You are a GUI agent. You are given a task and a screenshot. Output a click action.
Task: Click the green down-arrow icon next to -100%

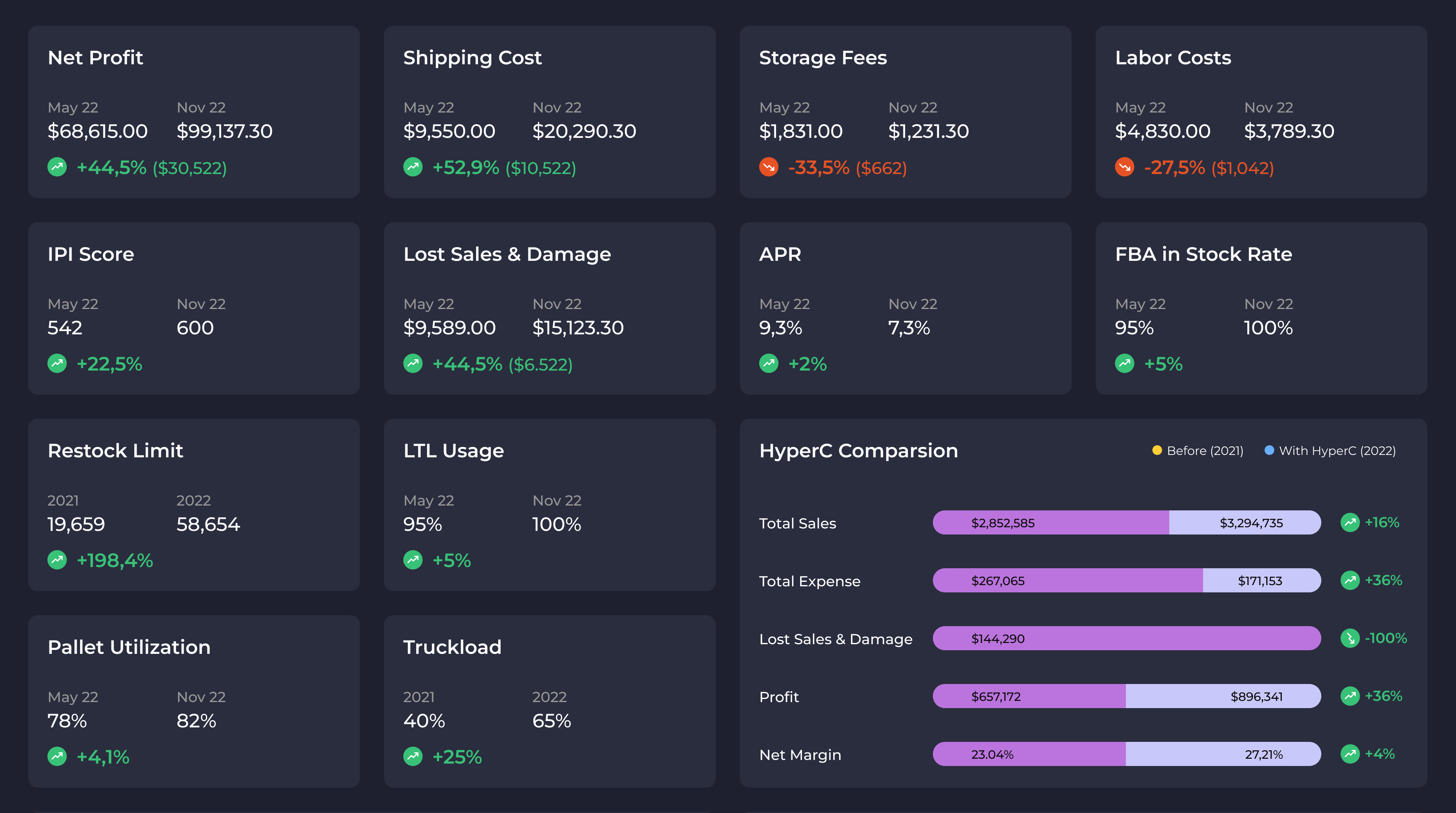[1350, 639]
